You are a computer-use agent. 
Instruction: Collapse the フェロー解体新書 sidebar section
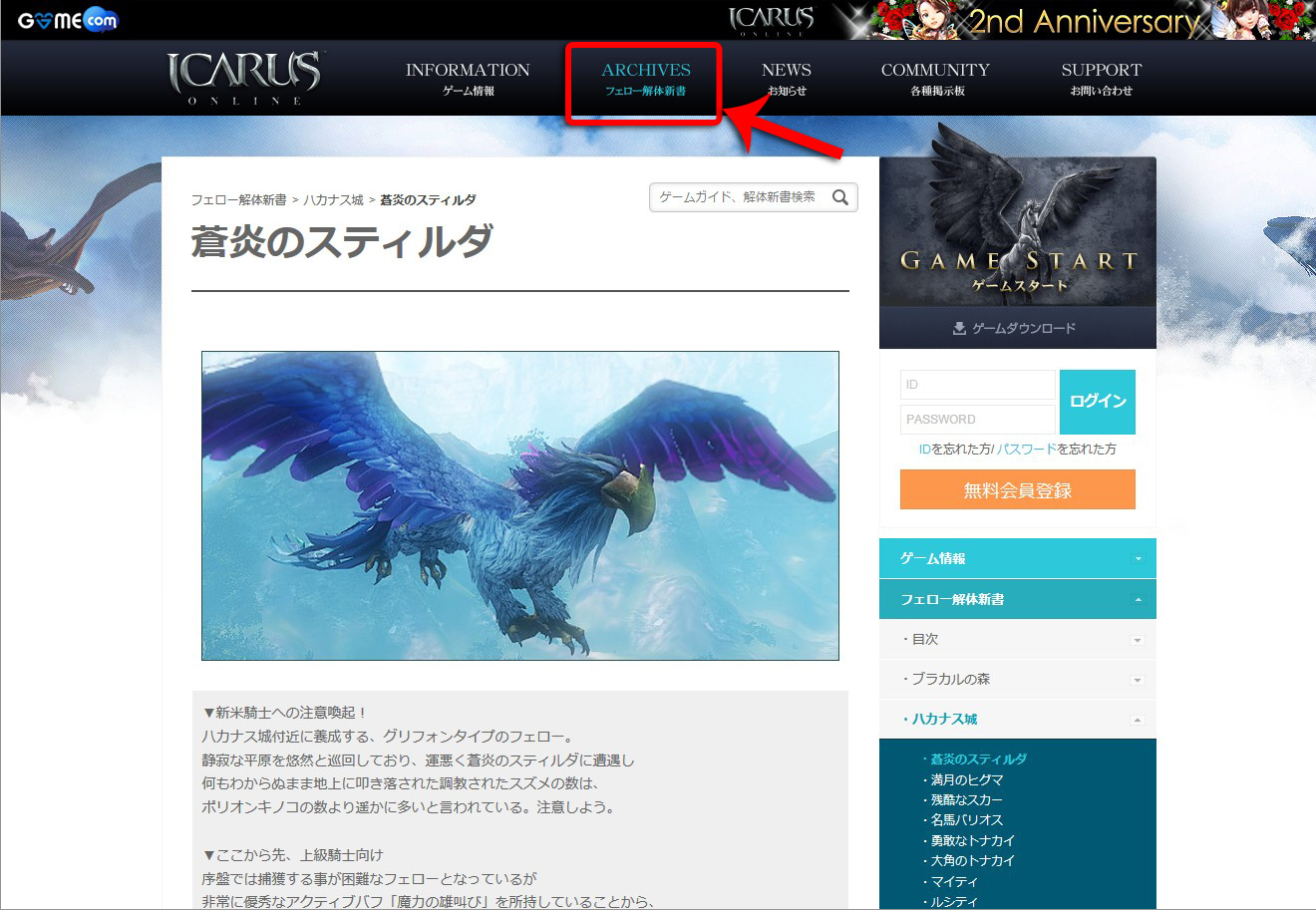1018,599
